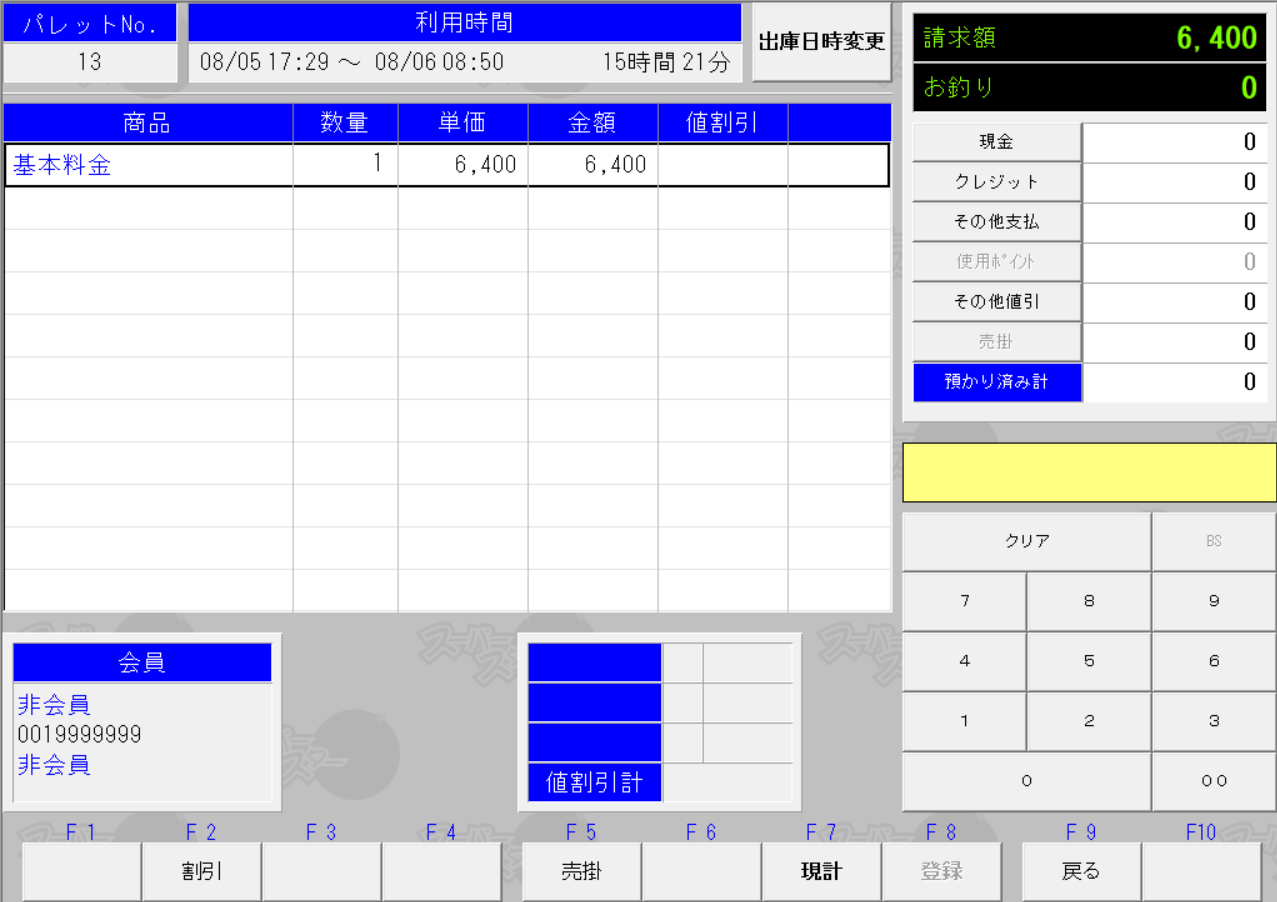The image size is (1277, 902).
Task: Click the F9 戻る function button
Action: [1081, 872]
